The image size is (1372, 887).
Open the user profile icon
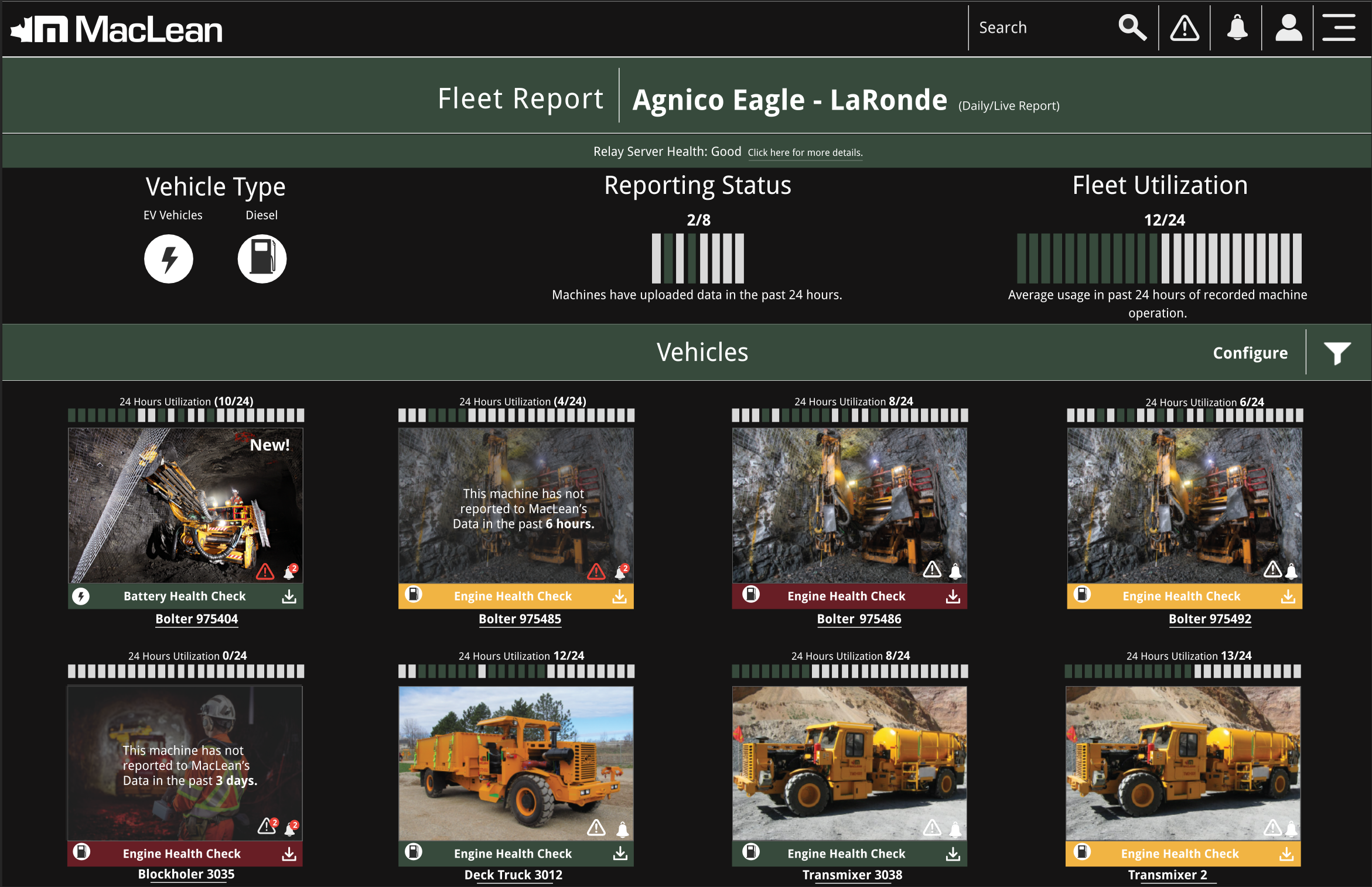(1288, 28)
